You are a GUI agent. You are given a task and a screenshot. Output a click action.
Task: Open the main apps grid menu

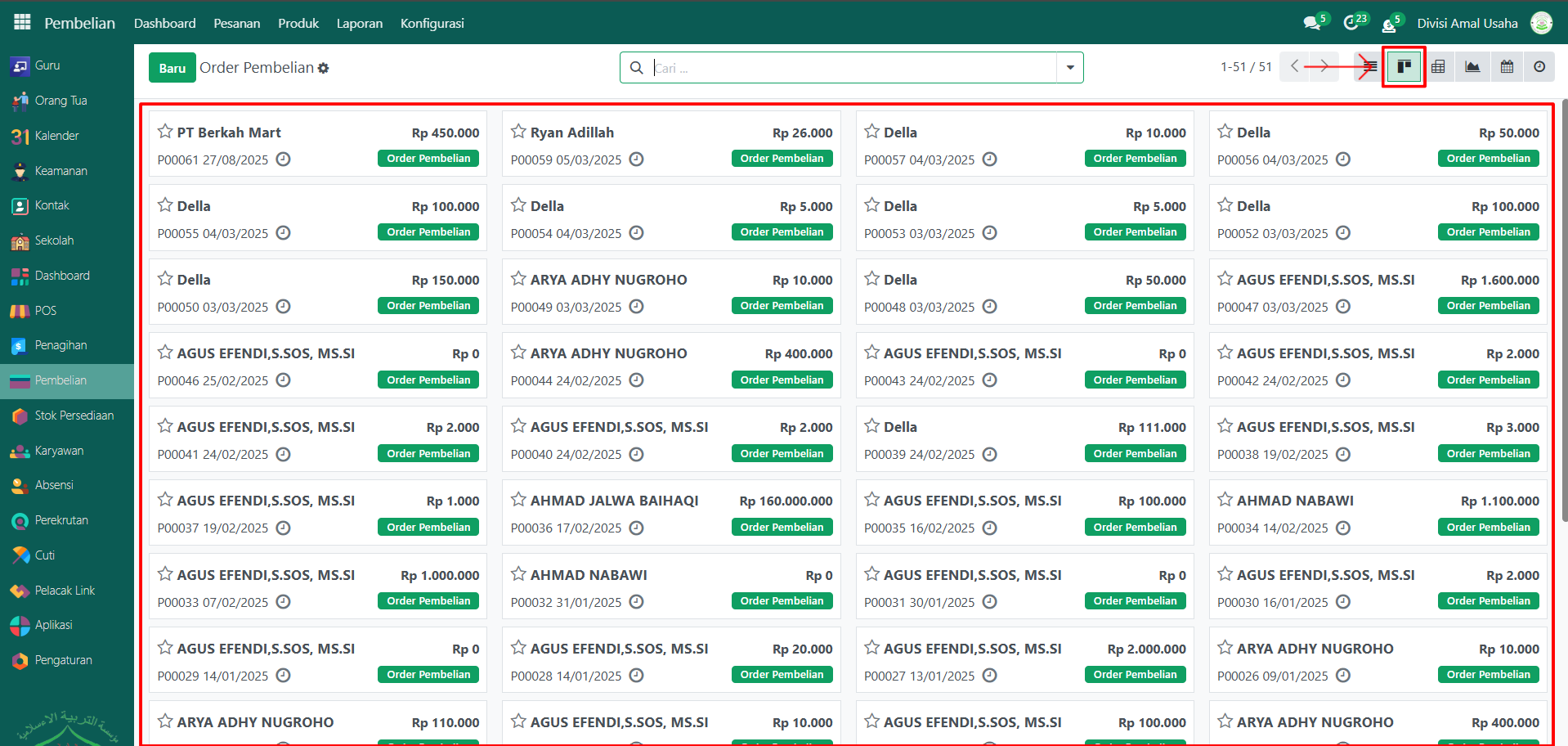coord(22,23)
